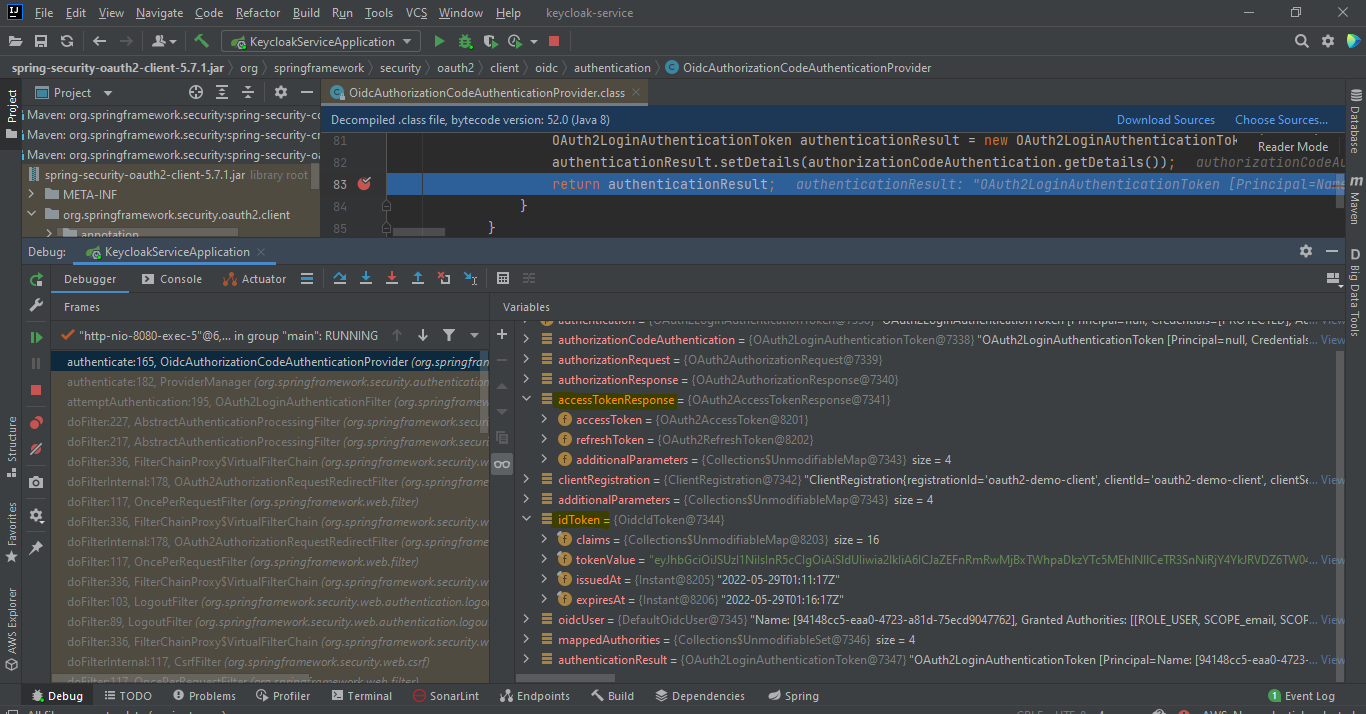The image size is (1366, 714).
Task: Click Step Over in debugger toolbar
Action: coord(340,279)
